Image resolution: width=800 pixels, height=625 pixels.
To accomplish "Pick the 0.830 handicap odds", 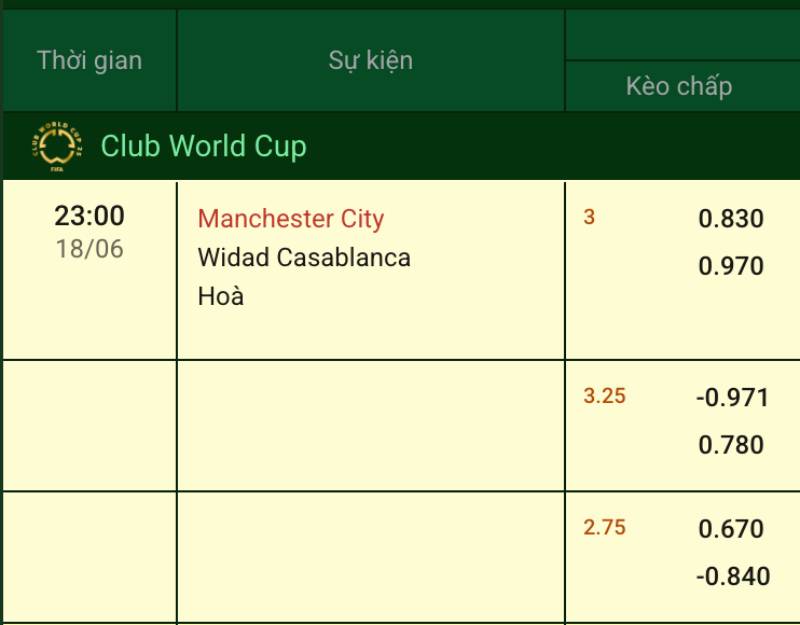I will click(731, 219).
